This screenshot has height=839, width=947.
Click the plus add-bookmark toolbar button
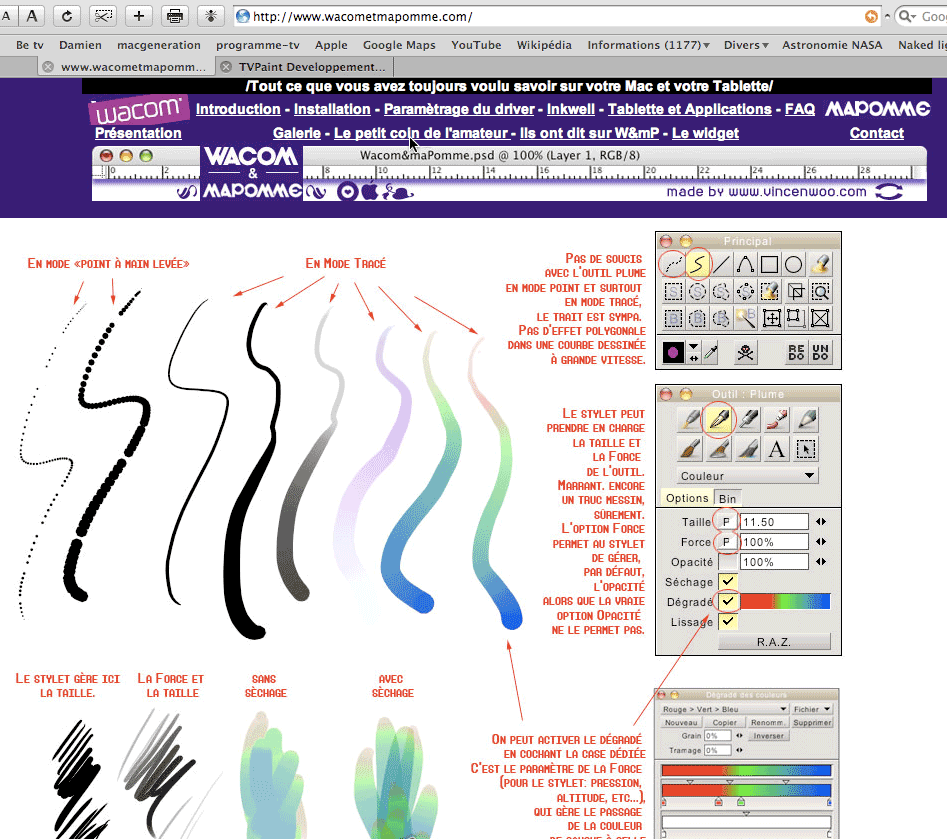[138, 16]
